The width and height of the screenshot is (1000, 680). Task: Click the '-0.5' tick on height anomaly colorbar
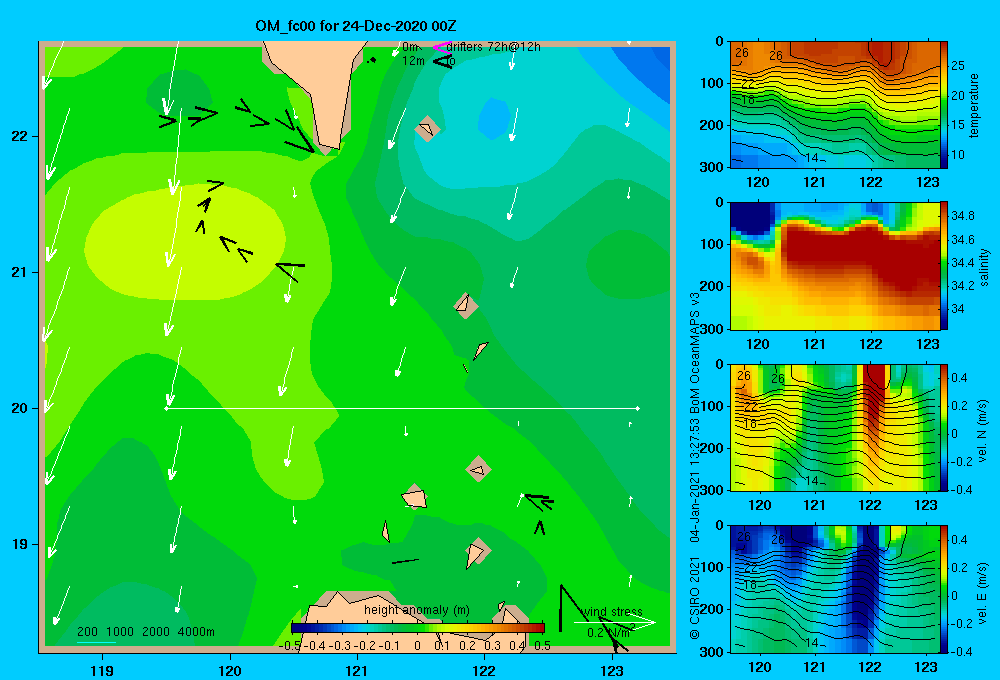click(x=289, y=646)
